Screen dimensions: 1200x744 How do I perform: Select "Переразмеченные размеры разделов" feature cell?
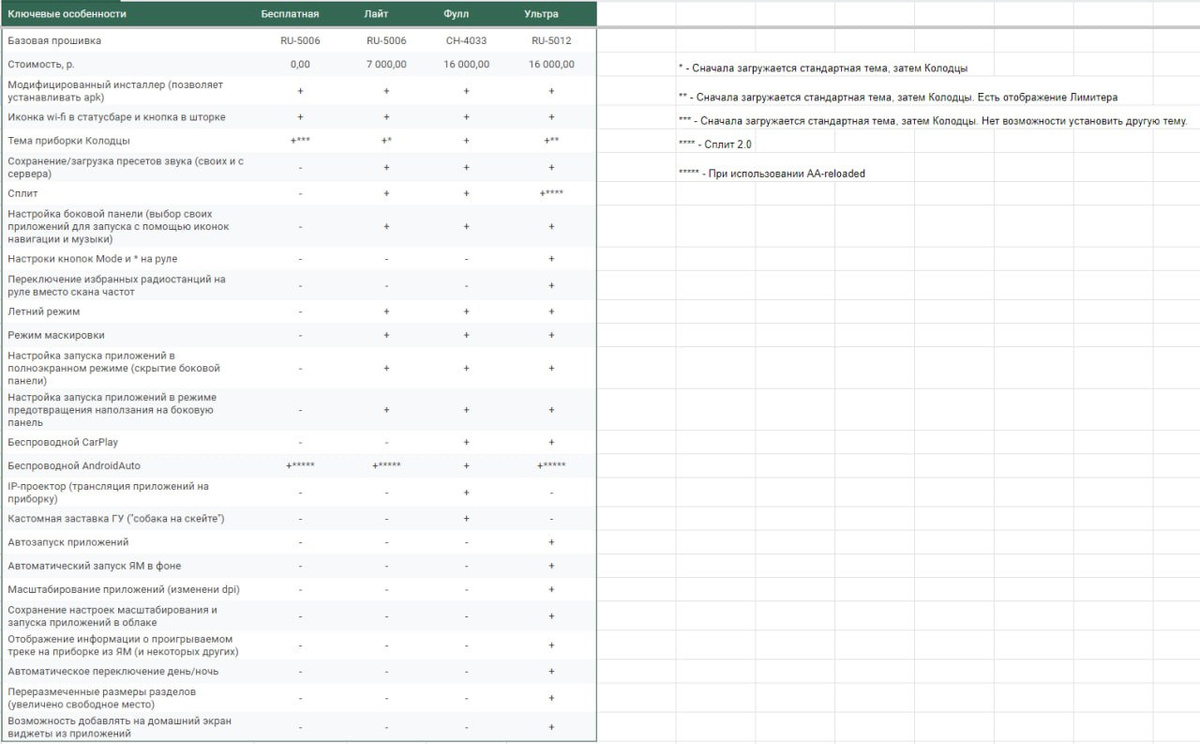click(x=102, y=697)
